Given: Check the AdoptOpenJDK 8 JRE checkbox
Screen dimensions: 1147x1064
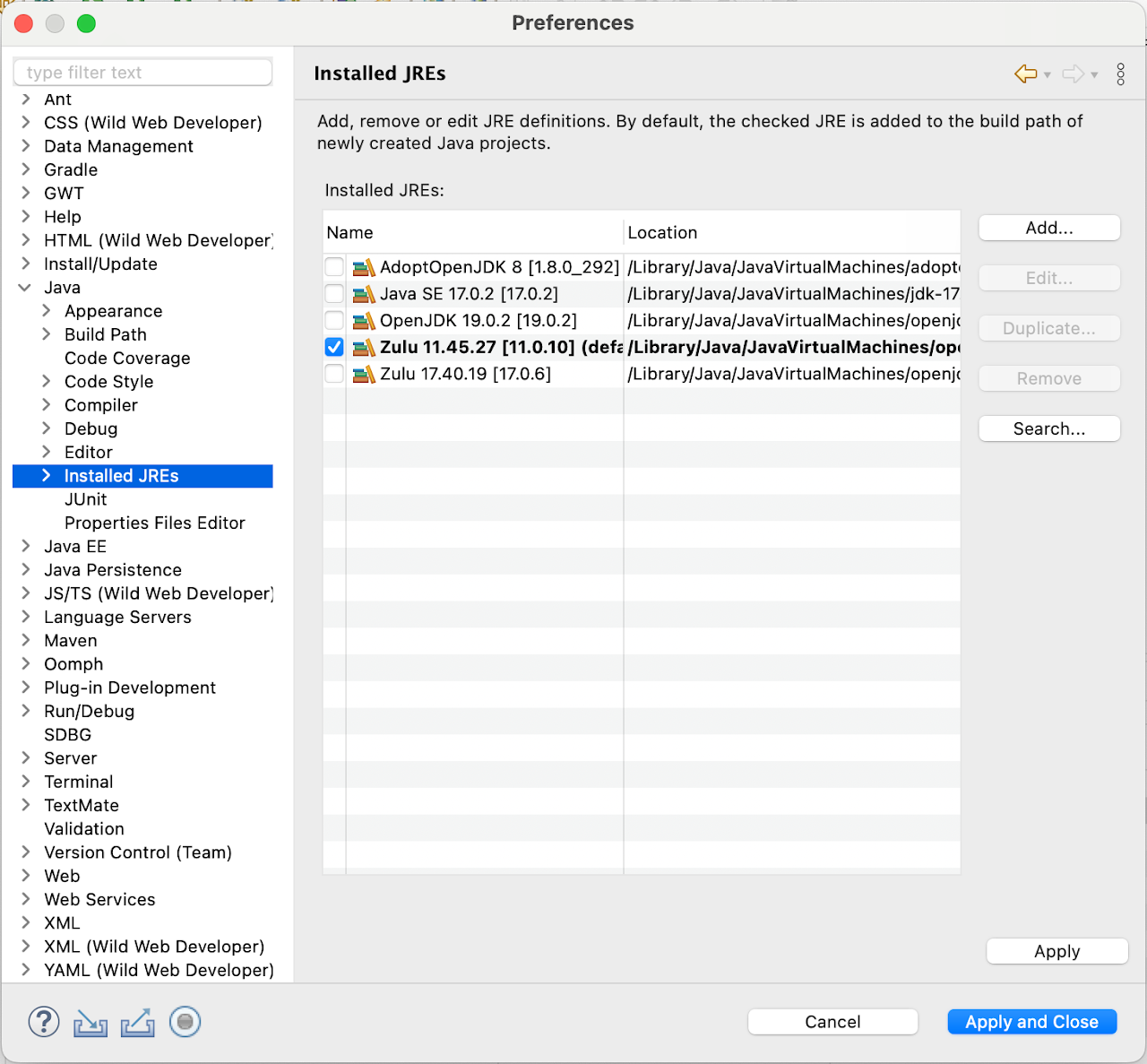Looking at the screenshot, I should pyautogui.click(x=334, y=267).
